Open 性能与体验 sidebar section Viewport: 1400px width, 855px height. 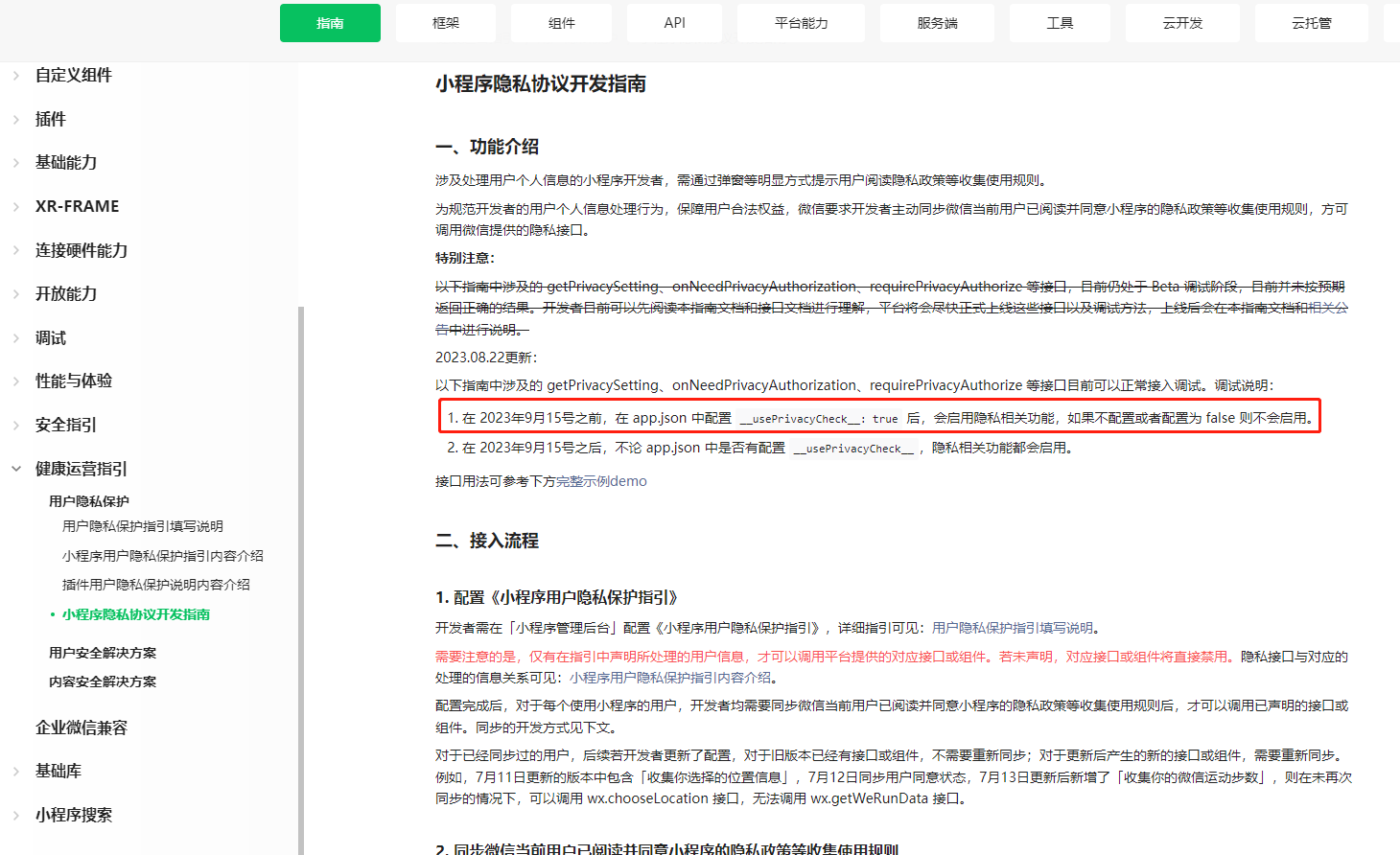pos(74,381)
